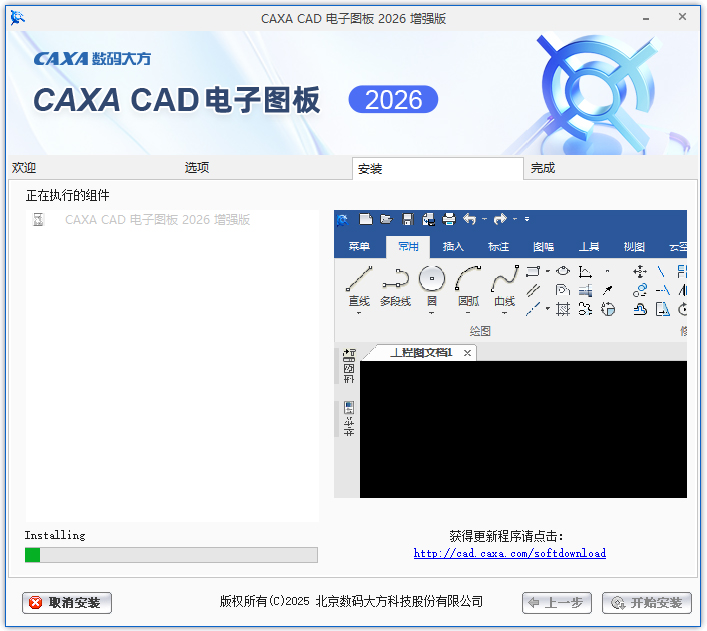This screenshot has width=707, height=631.
Task: Select the 多段线 (Polyline) tool icon
Action: 395,279
